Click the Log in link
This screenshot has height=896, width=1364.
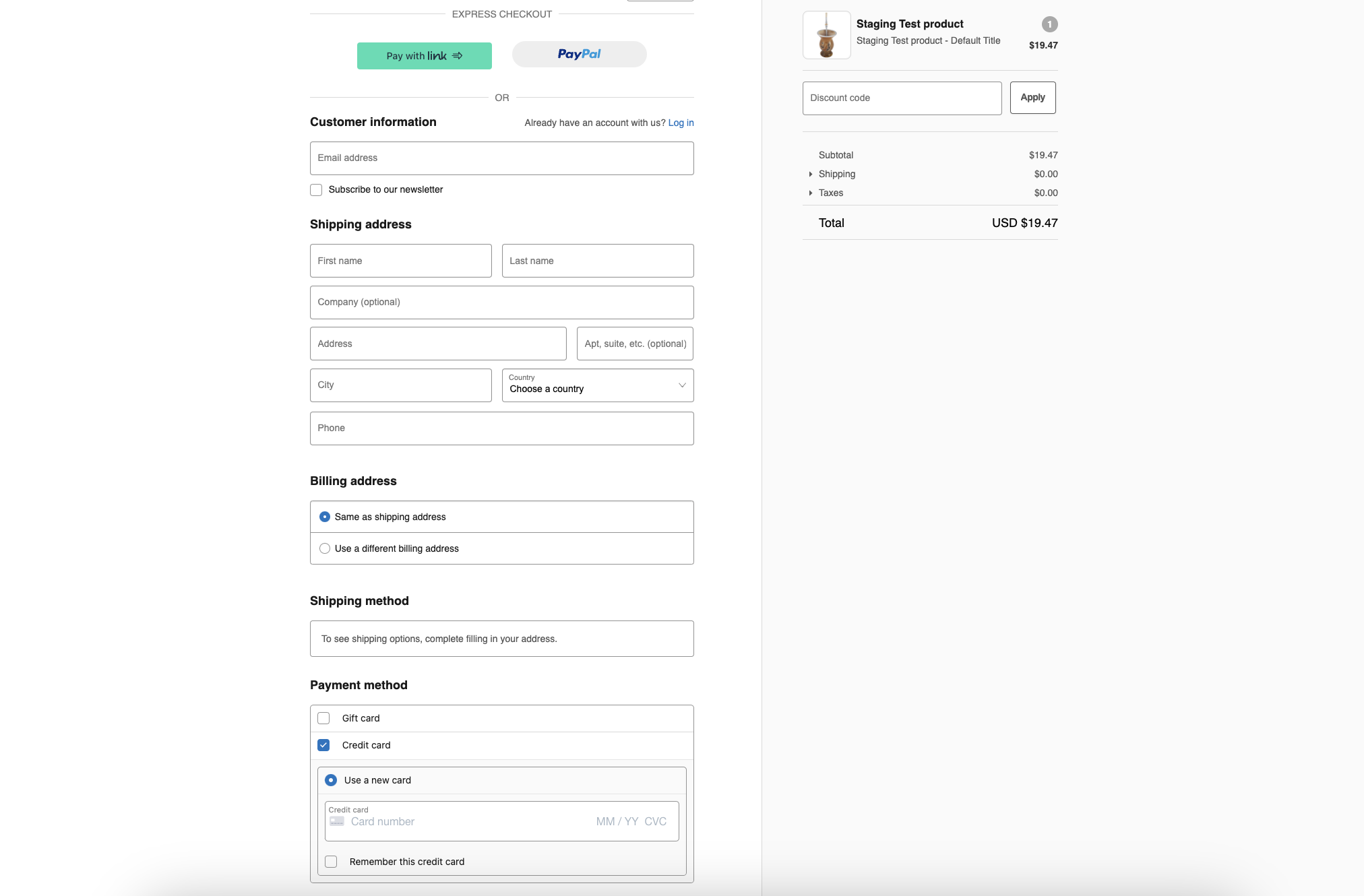(x=681, y=123)
